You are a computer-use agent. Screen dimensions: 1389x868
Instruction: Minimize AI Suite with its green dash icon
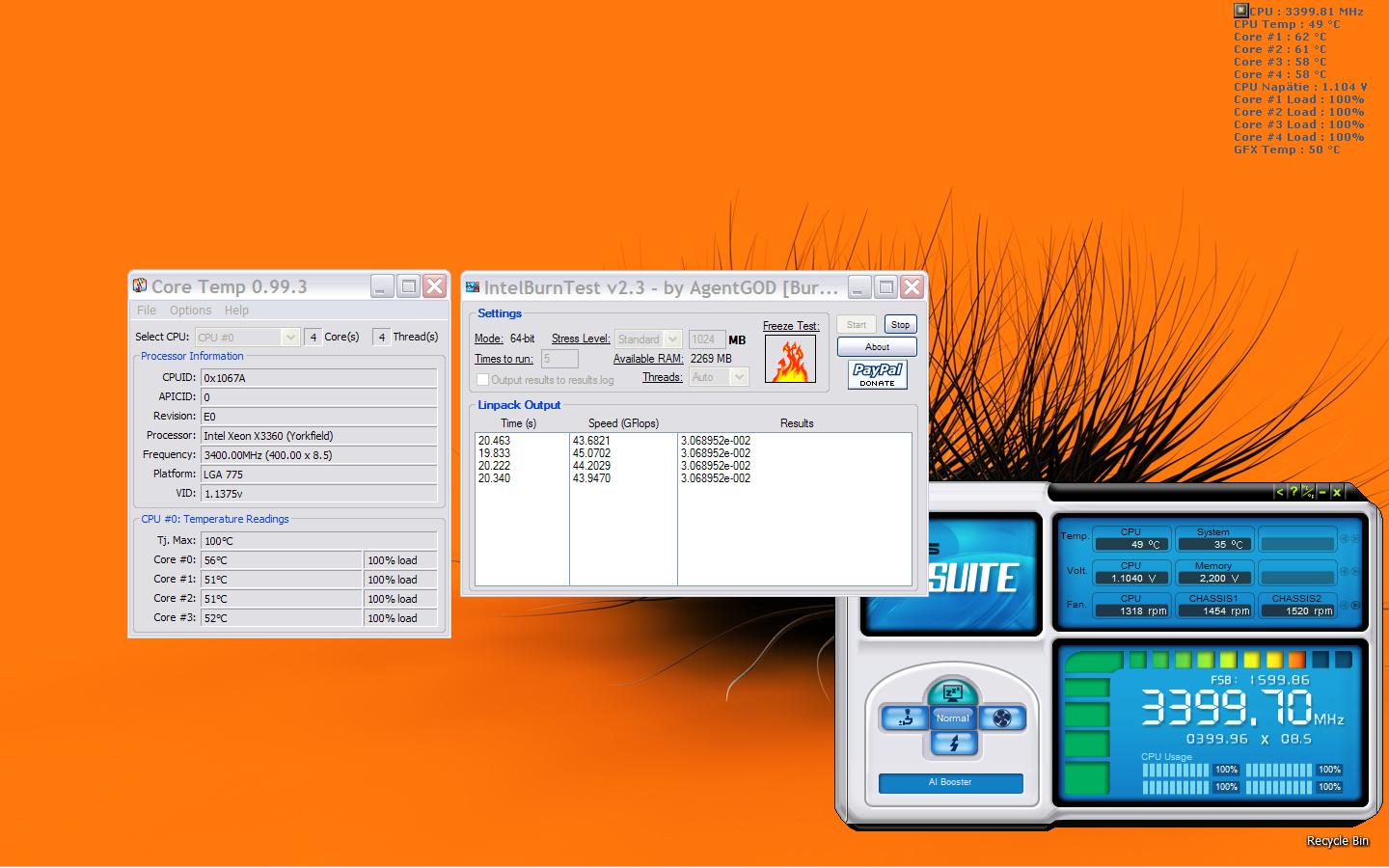(1322, 493)
